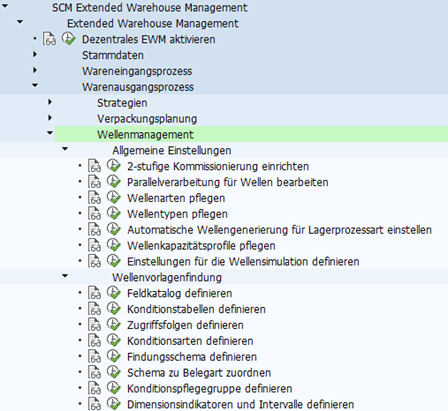Expand the Strategien node
The width and height of the screenshot is (448, 411).
point(50,102)
